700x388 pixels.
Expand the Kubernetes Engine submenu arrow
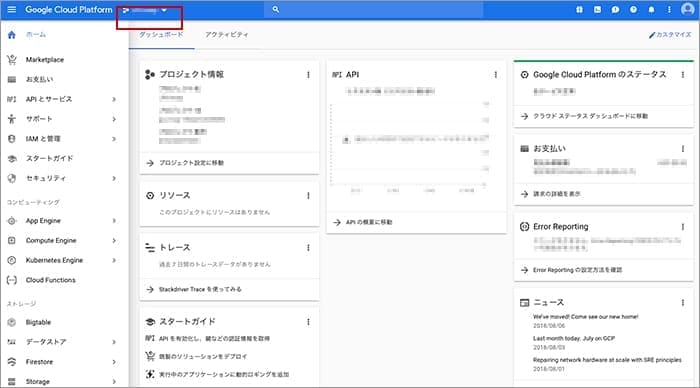[114, 260]
